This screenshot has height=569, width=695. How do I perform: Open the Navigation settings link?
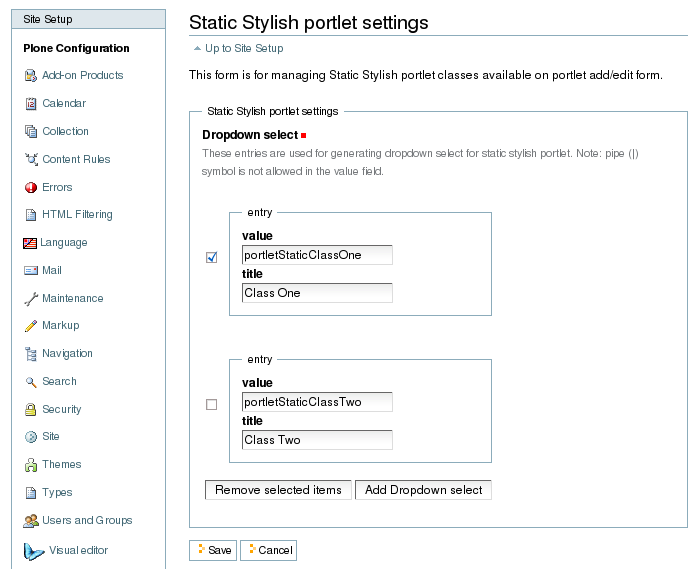[67, 354]
